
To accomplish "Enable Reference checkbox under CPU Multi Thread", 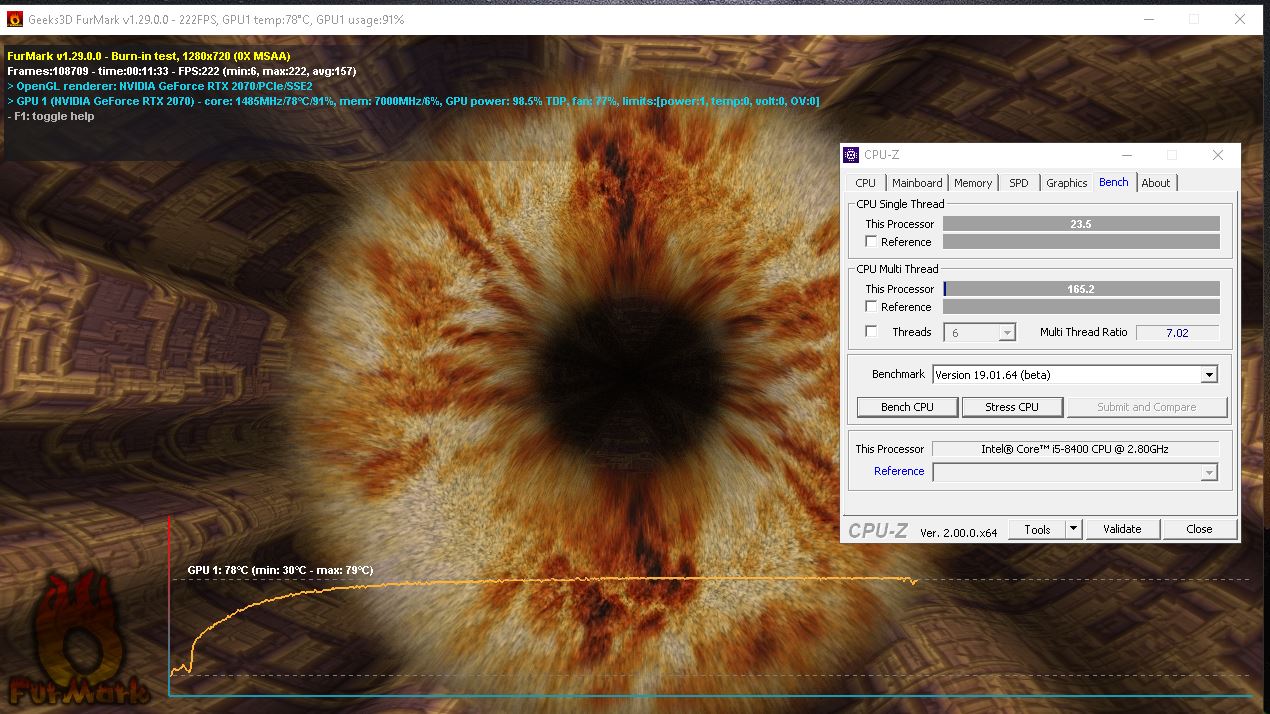I will (871, 307).
